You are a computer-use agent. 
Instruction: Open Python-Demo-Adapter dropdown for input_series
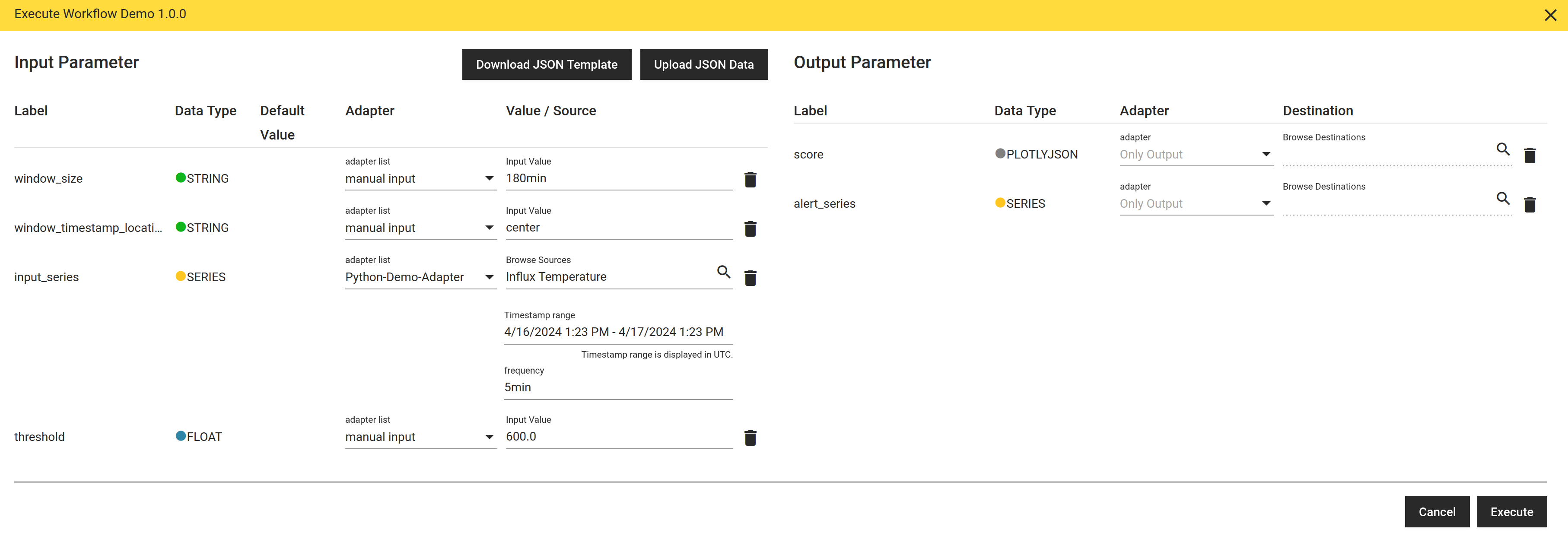(x=420, y=277)
